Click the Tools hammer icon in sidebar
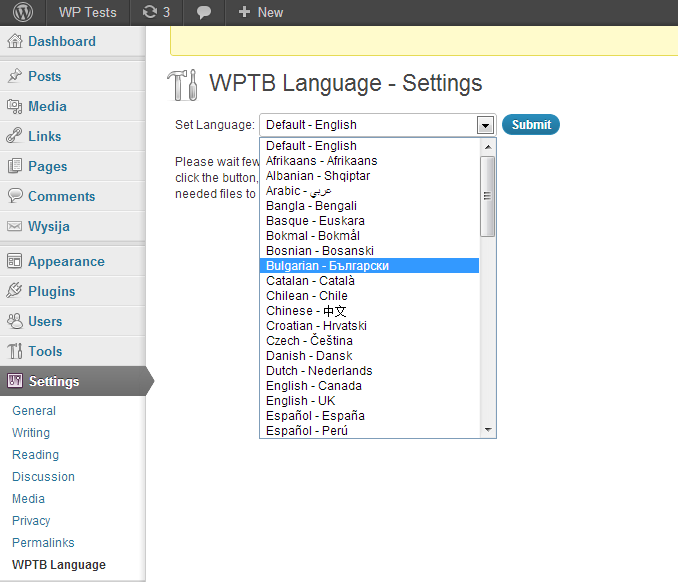This screenshot has width=678, height=582. [x=15, y=351]
